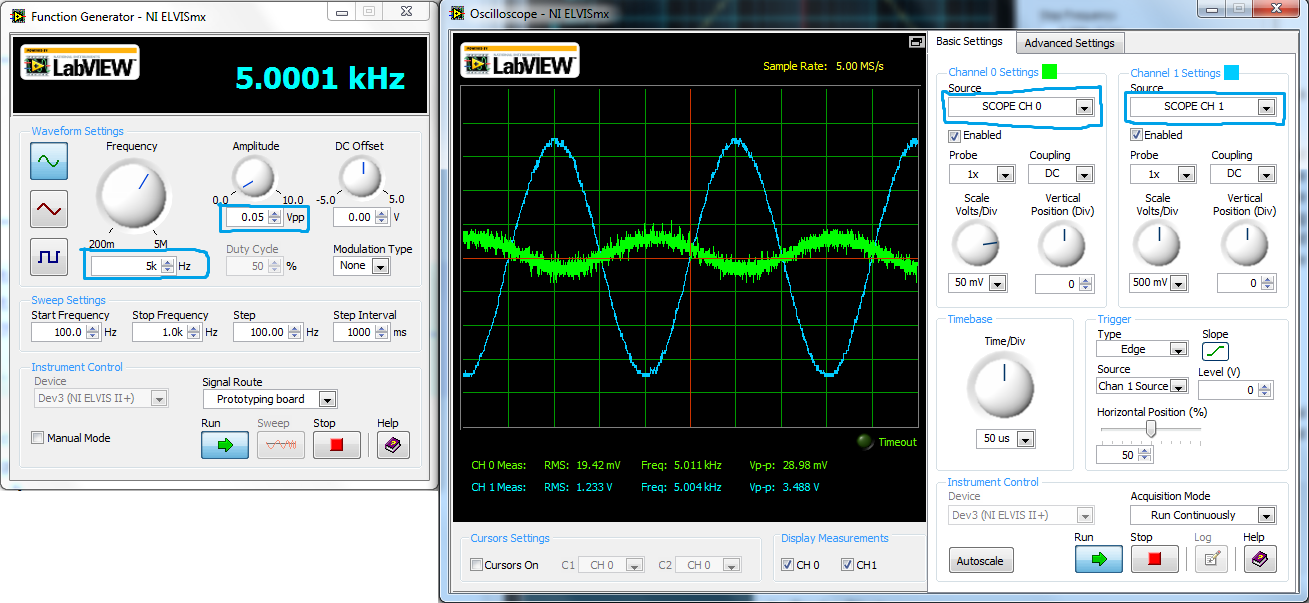
Task: Click the Oscilloscope title bar app icon
Action: coord(458,13)
